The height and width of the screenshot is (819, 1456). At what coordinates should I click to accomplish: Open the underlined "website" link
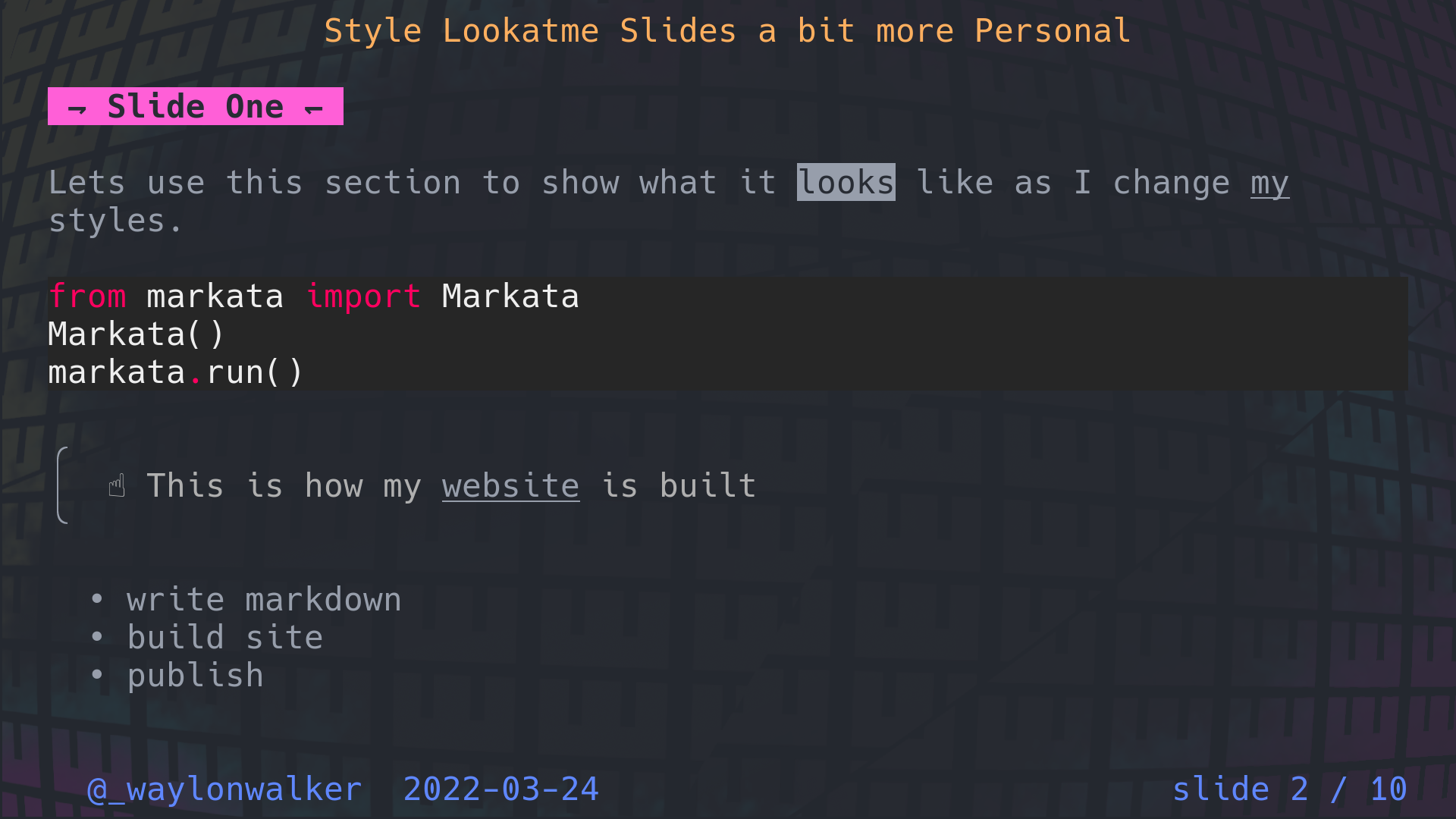(x=510, y=486)
